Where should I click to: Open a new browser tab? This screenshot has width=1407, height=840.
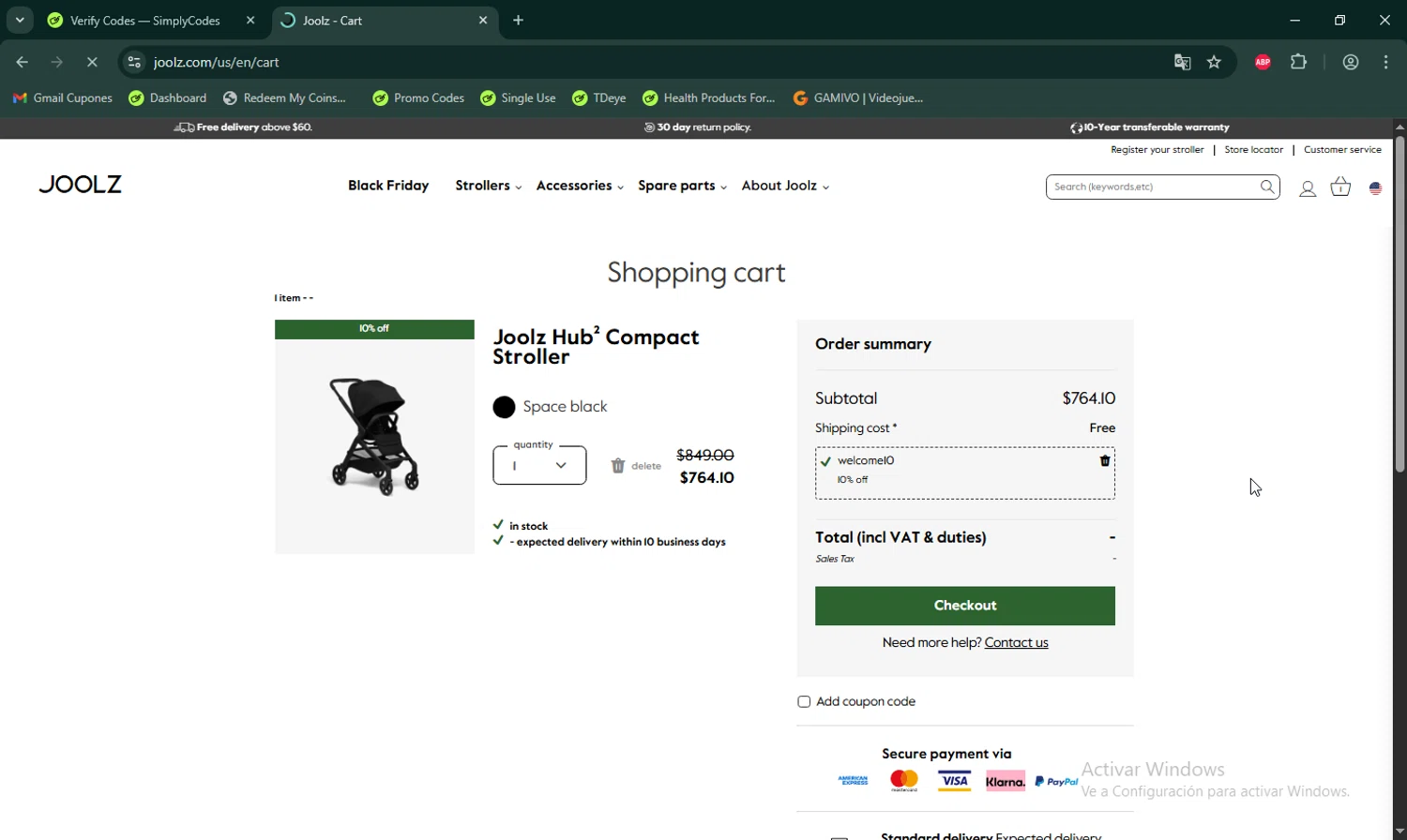click(519, 21)
